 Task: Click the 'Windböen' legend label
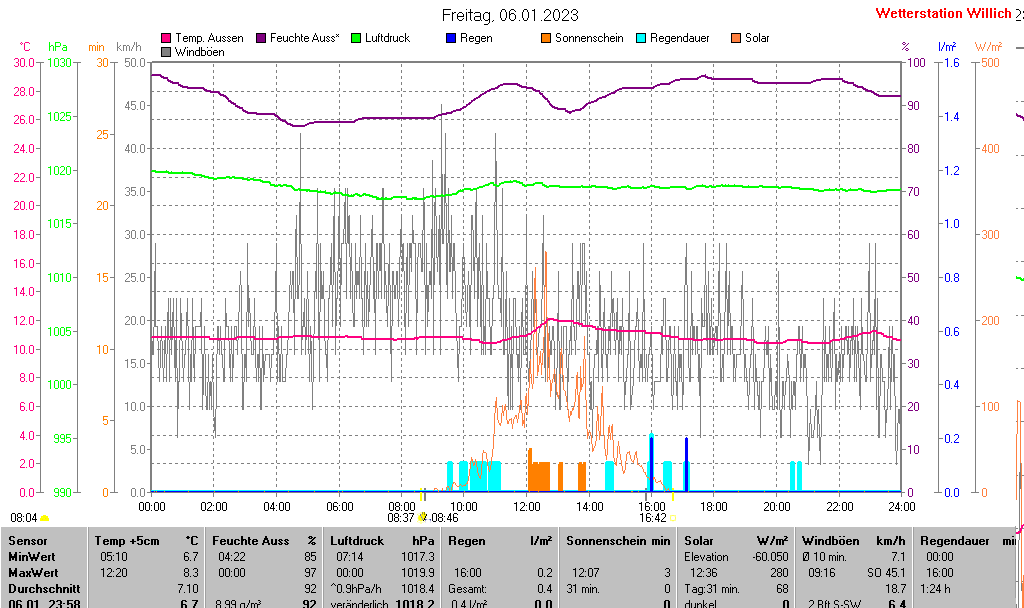pyautogui.click(x=200, y=52)
